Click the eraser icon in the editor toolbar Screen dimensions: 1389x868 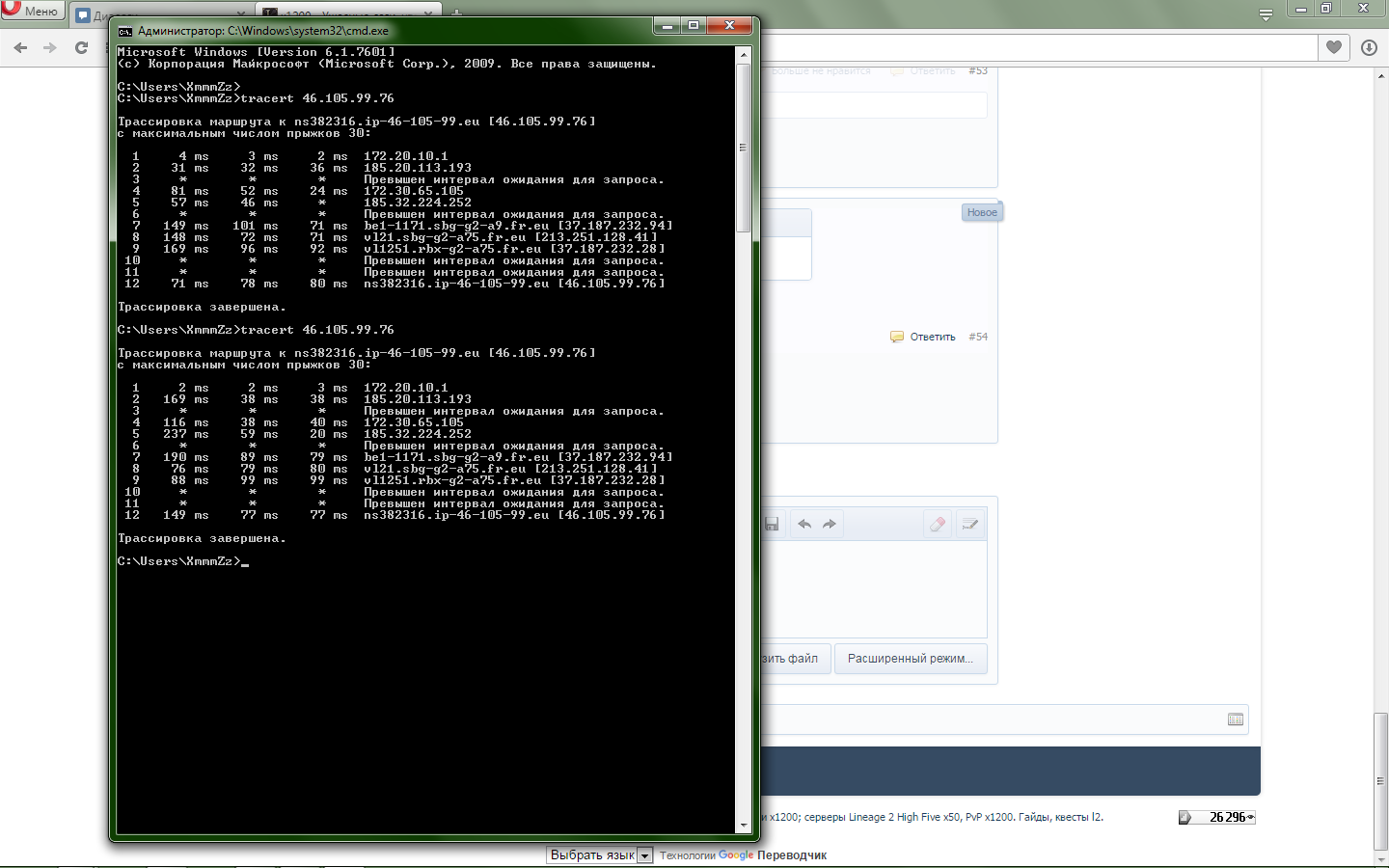click(x=937, y=524)
